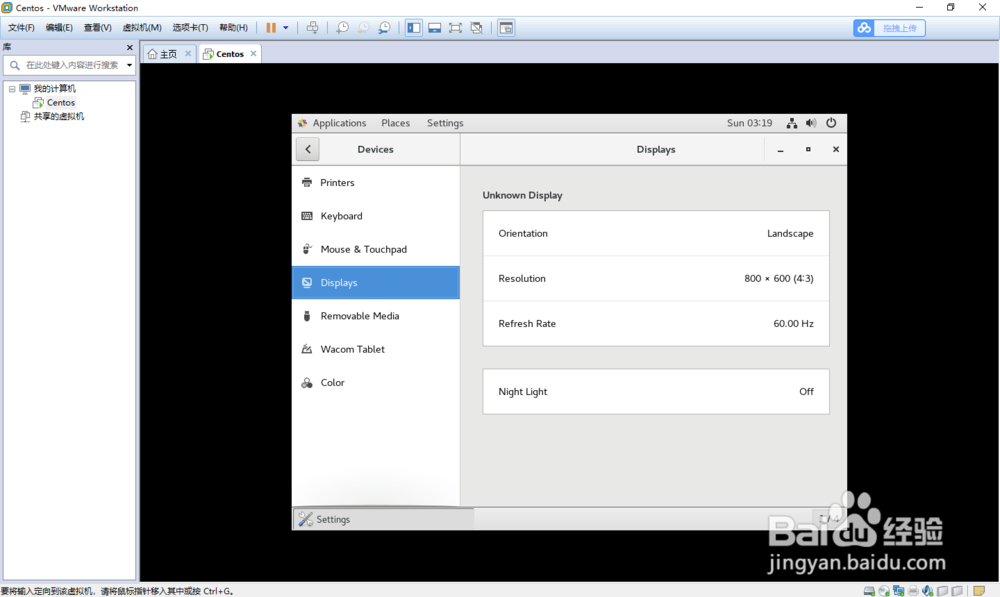Click the library search input field

(x=69, y=65)
